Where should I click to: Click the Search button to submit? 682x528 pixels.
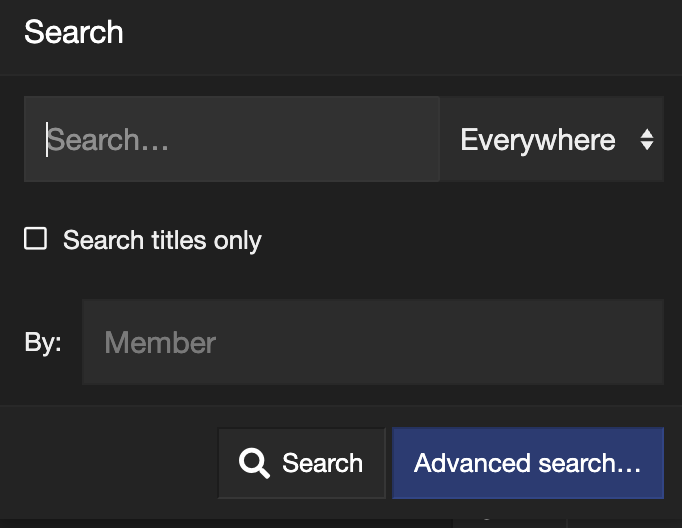(301, 463)
